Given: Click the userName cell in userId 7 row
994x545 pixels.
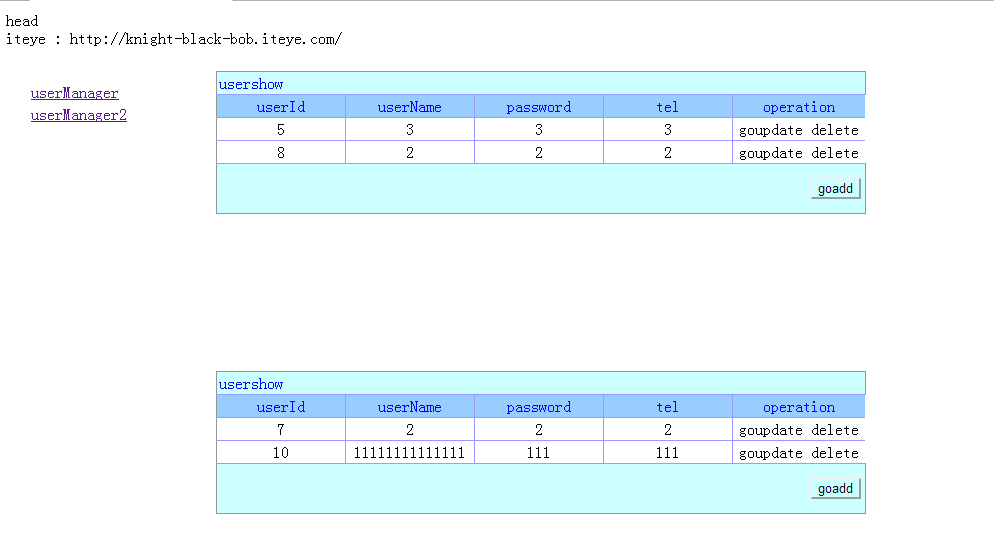Looking at the screenshot, I should click(x=410, y=429).
